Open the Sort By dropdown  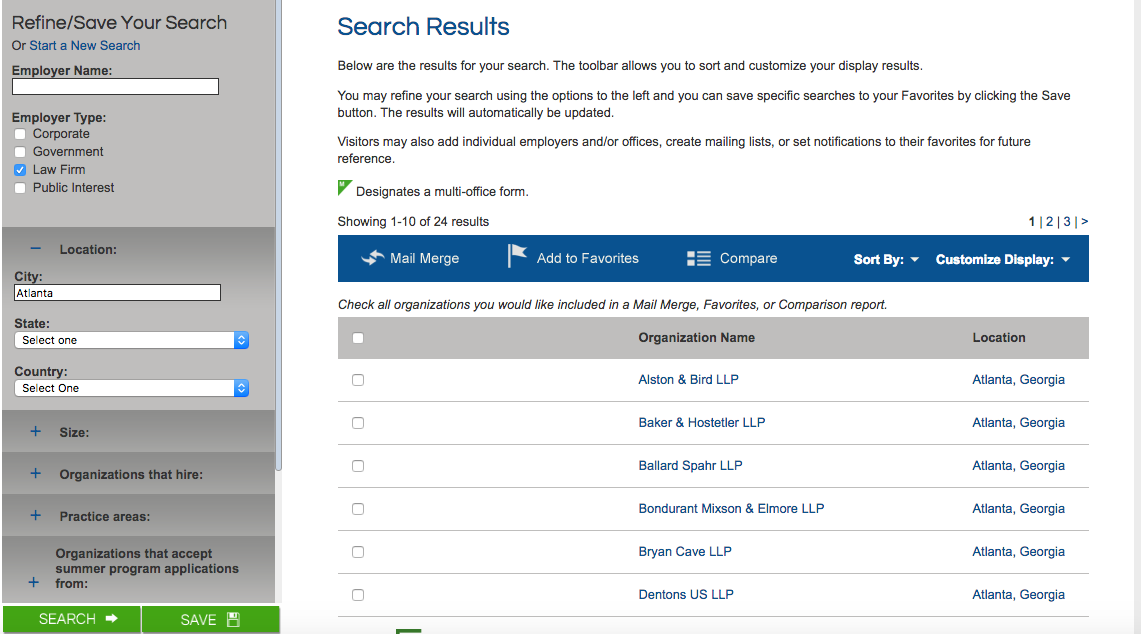[886, 259]
